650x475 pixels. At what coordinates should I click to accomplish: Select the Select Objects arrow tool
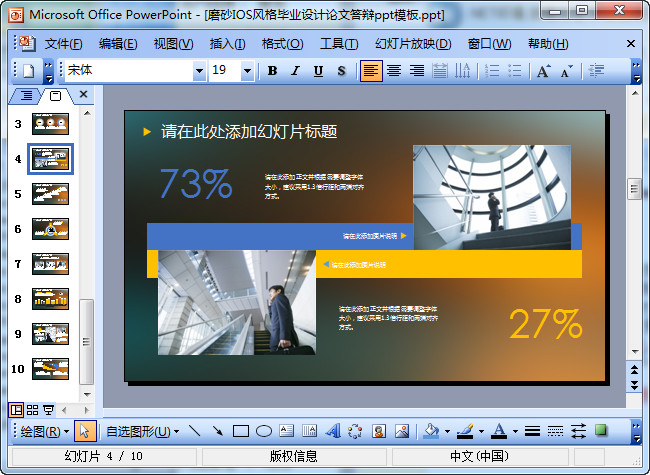[85, 431]
